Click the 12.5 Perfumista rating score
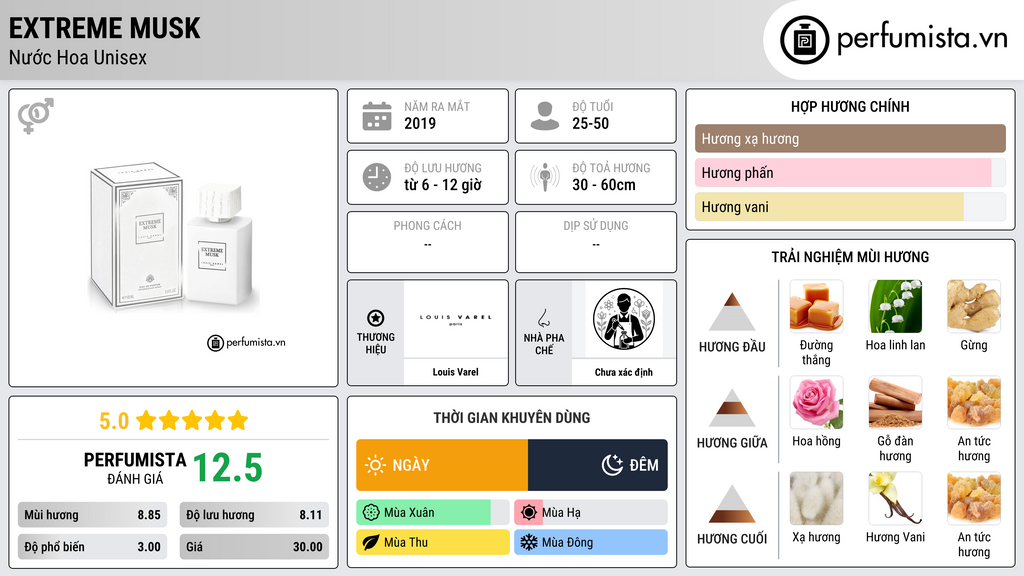This screenshot has height=576, width=1024. pyautogui.click(x=228, y=468)
